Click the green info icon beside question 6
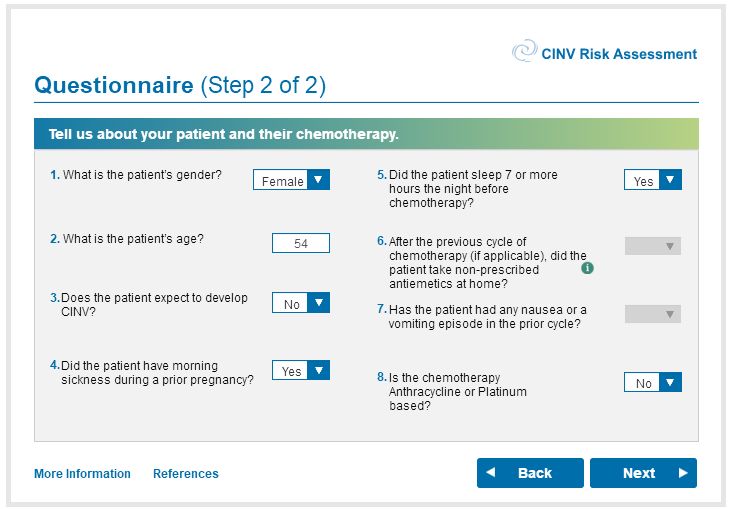Image resolution: width=734 pixels, height=509 pixels. (x=587, y=268)
